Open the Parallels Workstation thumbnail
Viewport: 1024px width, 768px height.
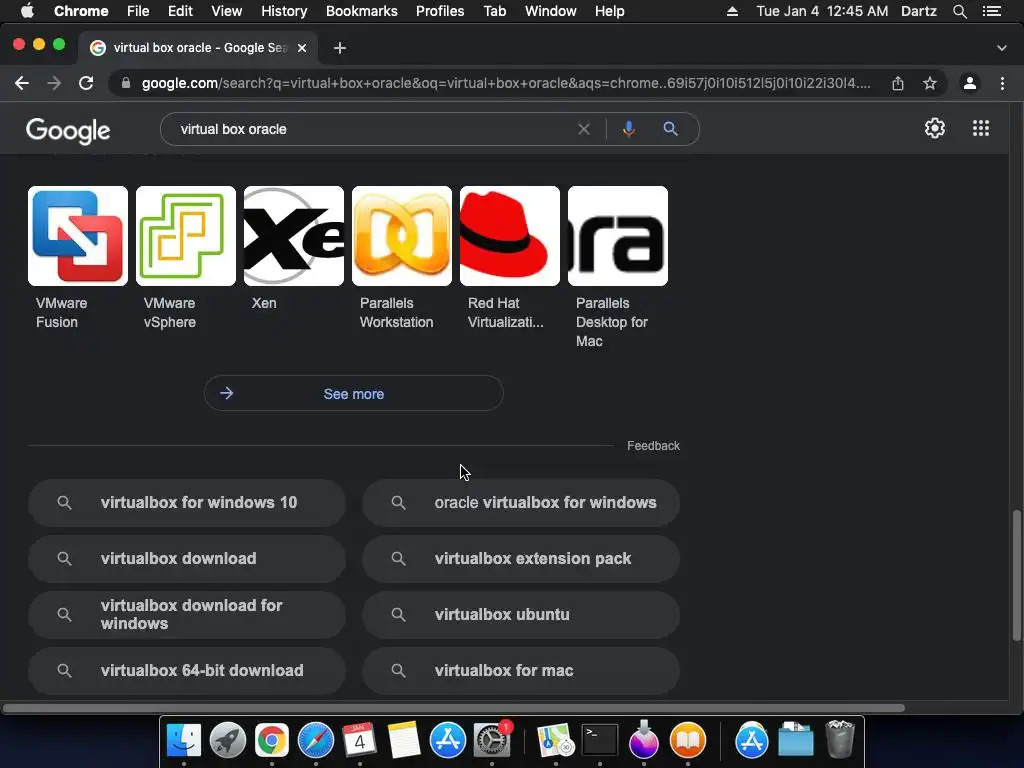tap(402, 236)
